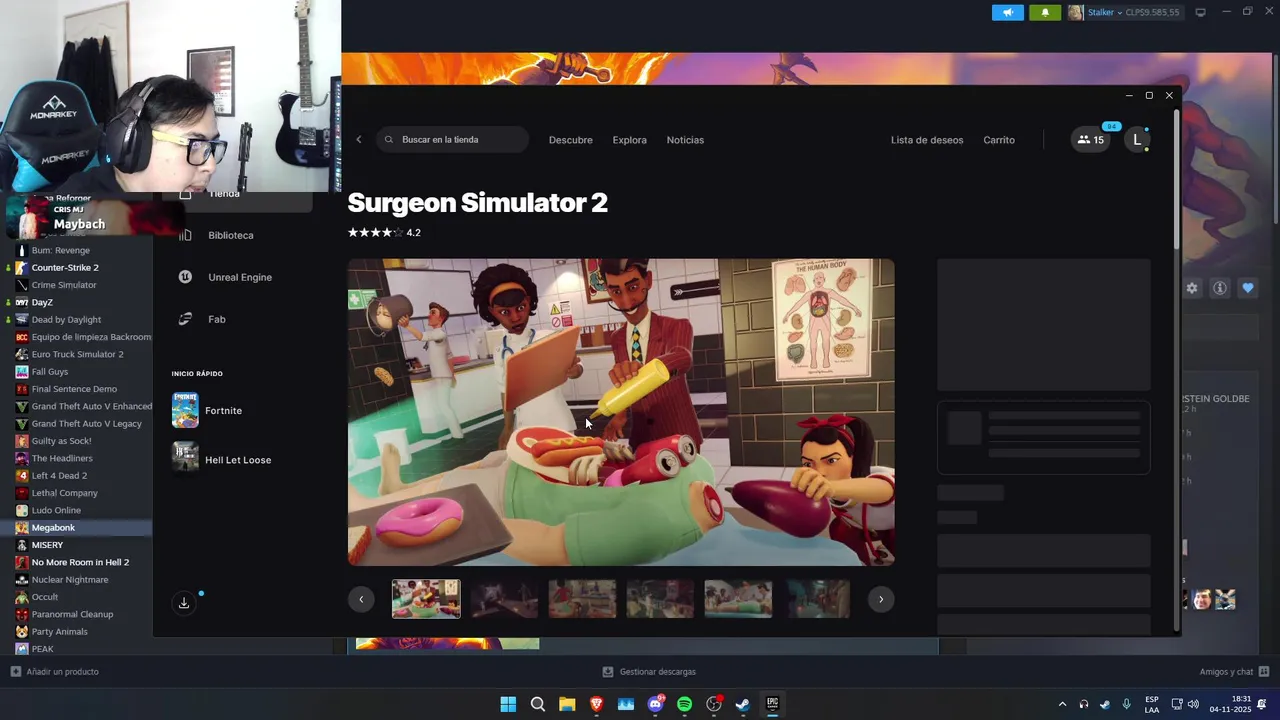1280x720 pixels.
Task: Open the Explora store tab
Action: [x=630, y=140]
